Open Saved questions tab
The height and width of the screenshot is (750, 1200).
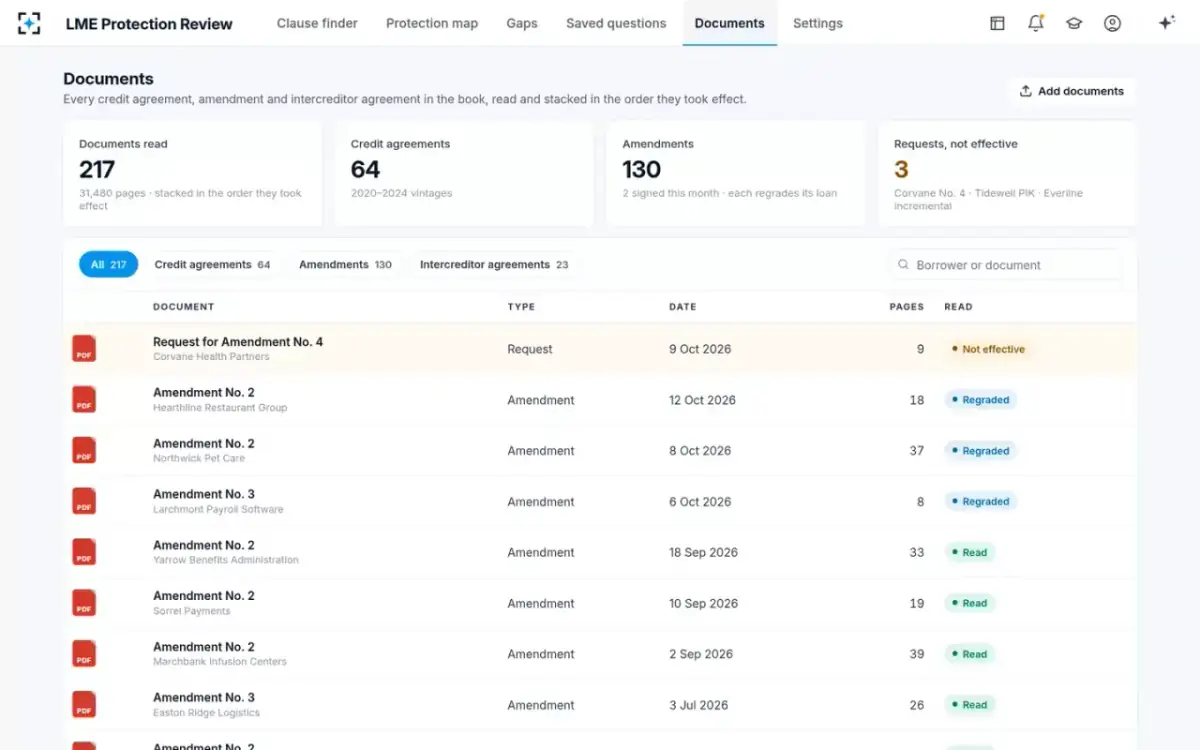pos(616,23)
